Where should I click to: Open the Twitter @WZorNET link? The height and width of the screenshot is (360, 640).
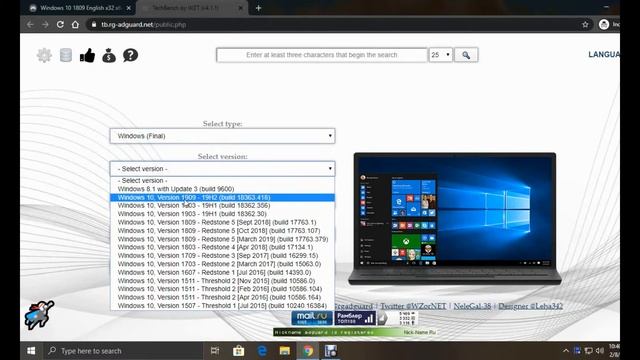coord(413,306)
